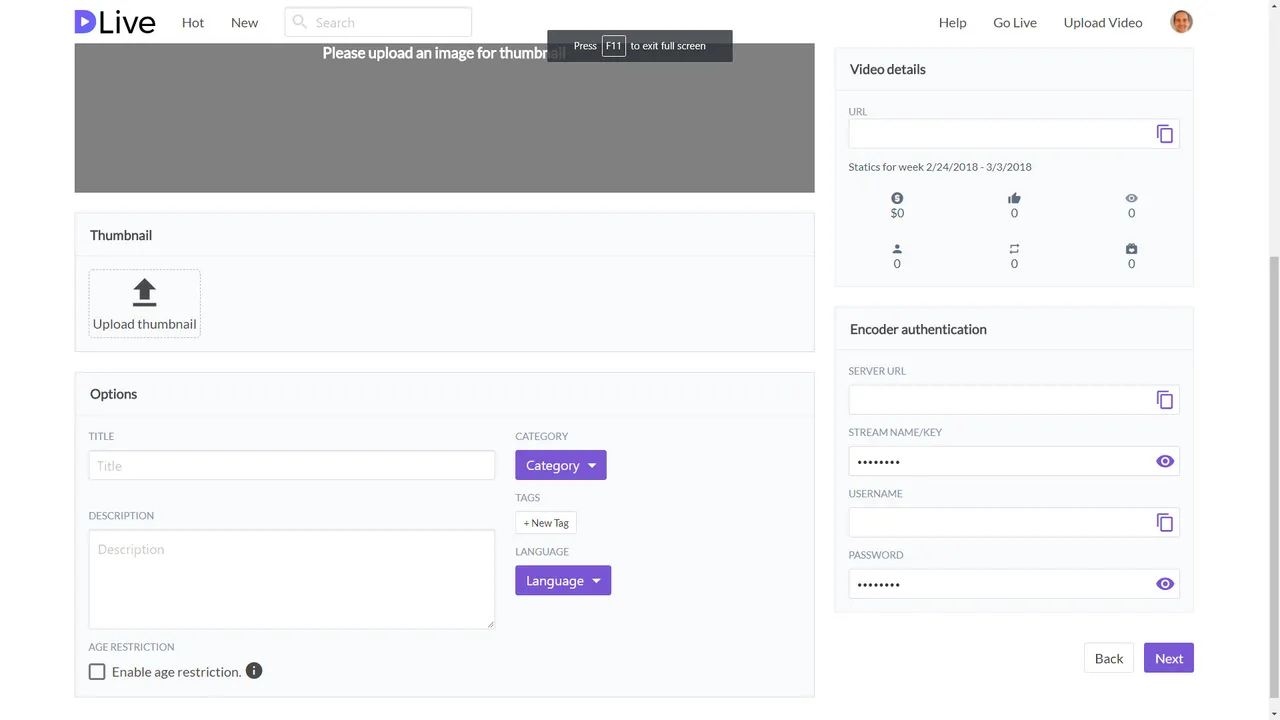Image resolution: width=1280 pixels, height=720 pixels.
Task: Select Upload Video in header
Action: tap(1103, 22)
